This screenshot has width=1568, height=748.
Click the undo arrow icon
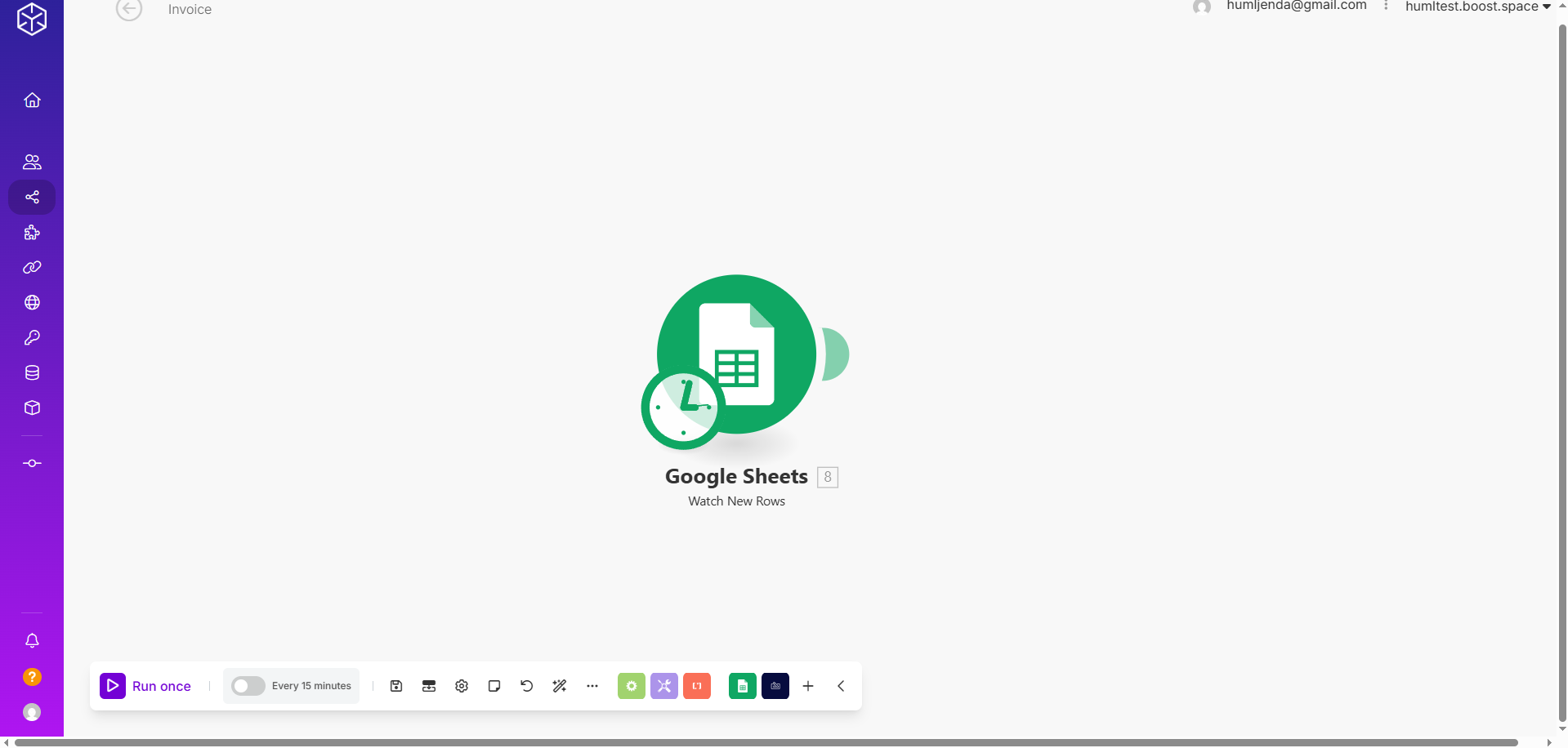527,686
